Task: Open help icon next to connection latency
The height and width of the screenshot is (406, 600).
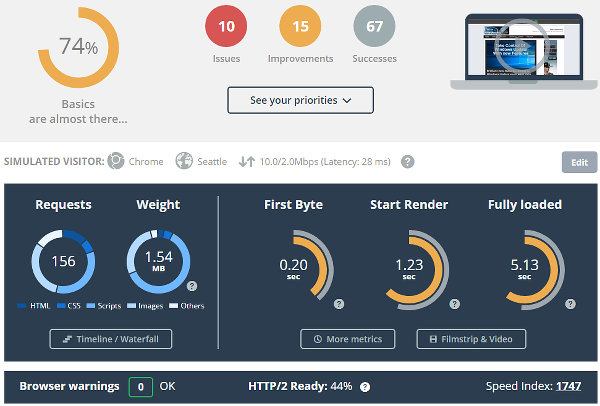Action: pyautogui.click(x=408, y=161)
